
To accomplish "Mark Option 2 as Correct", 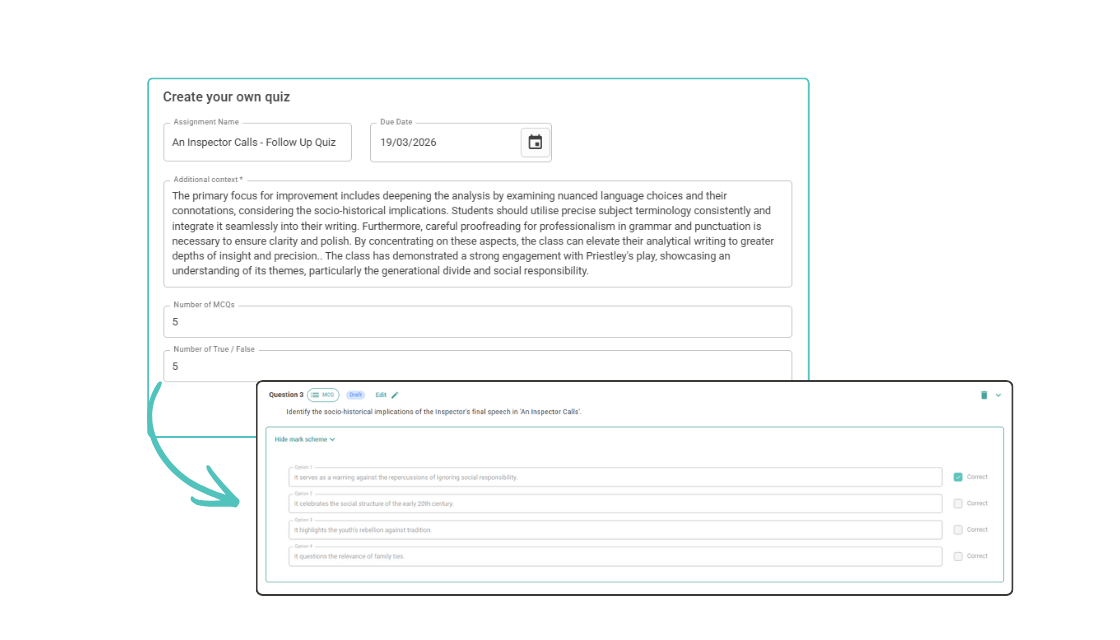I will tap(958, 503).
